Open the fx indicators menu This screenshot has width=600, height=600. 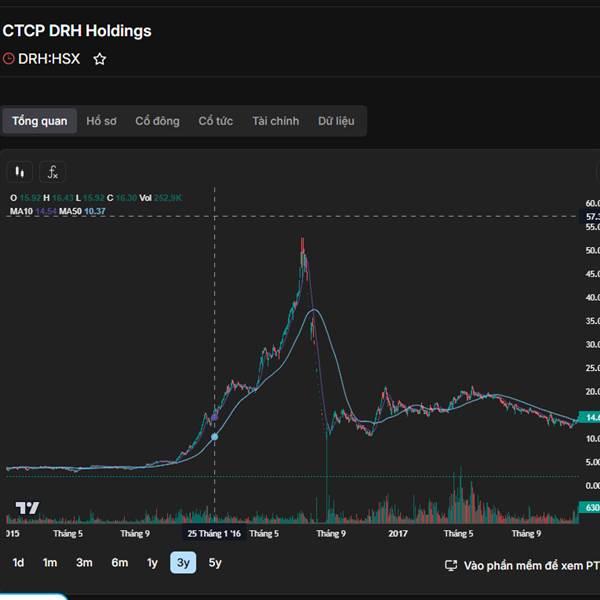[x=52, y=172]
